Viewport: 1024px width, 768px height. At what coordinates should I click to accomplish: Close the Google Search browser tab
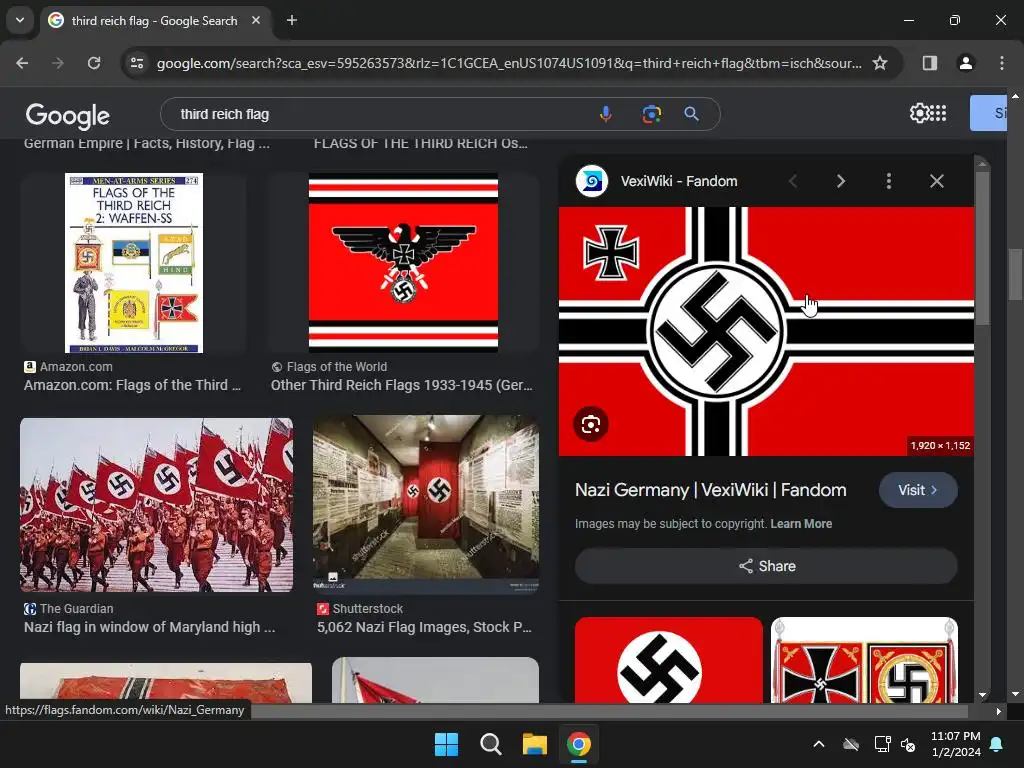256,20
